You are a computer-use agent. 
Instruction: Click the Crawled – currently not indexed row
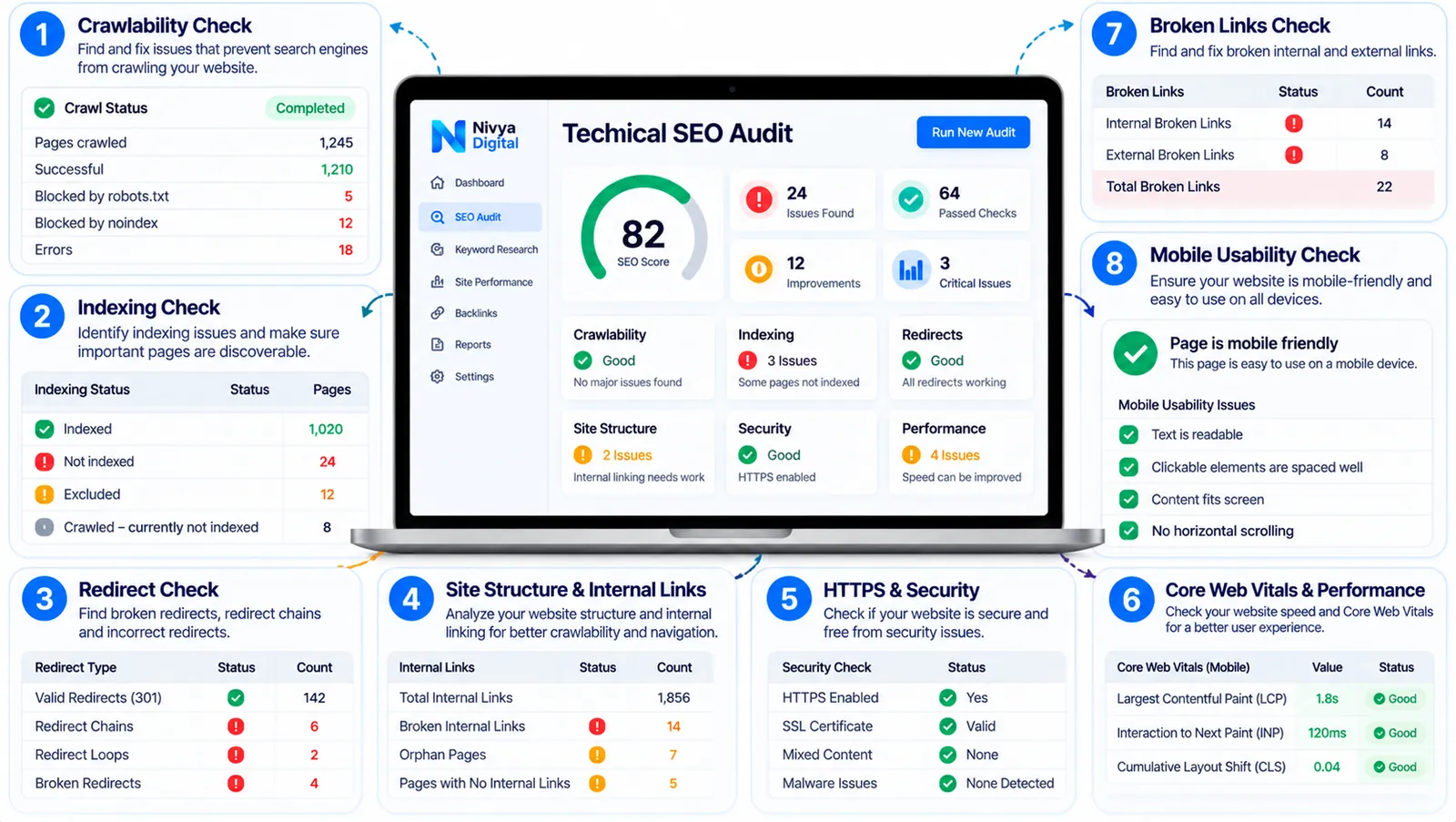tap(195, 527)
